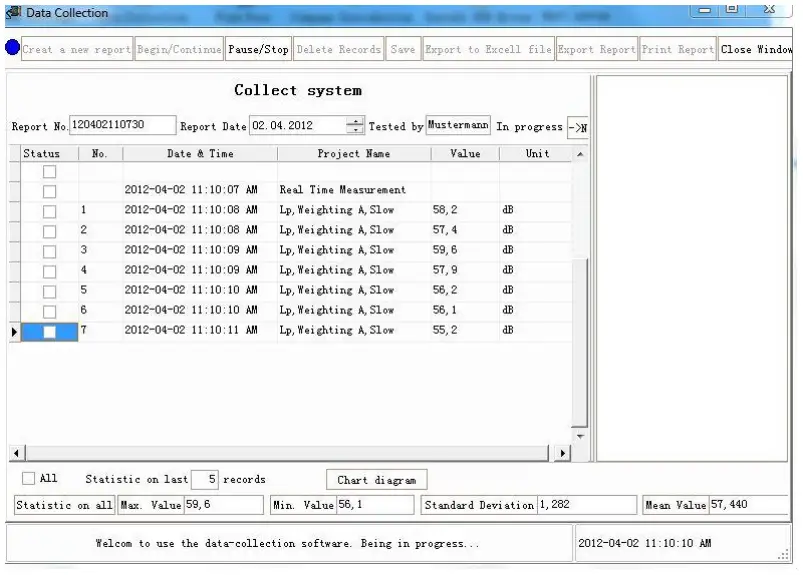Check the status box for record 1

click(50, 211)
